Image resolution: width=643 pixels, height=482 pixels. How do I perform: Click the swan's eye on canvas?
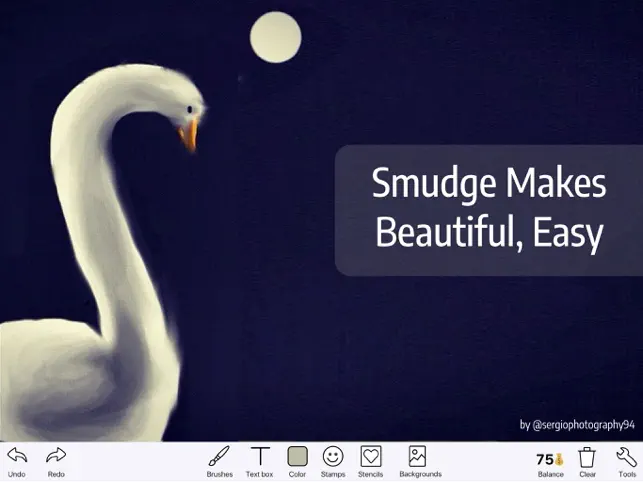(x=190, y=109)
